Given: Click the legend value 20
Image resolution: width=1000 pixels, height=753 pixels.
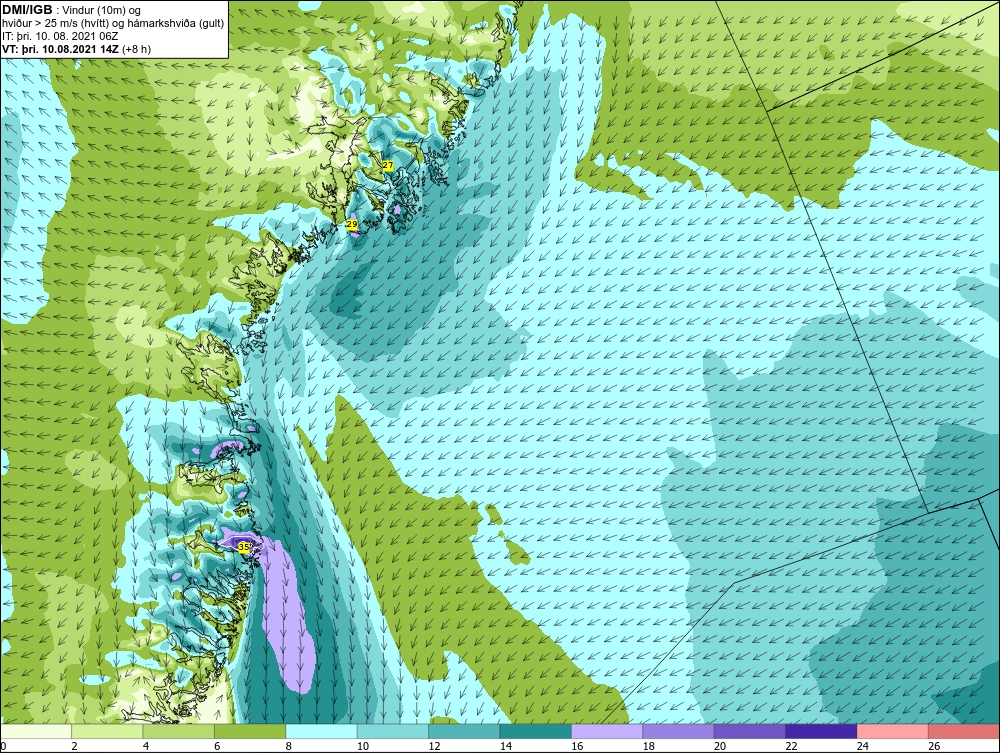Looking at the screenshot, I should point(720,746).
